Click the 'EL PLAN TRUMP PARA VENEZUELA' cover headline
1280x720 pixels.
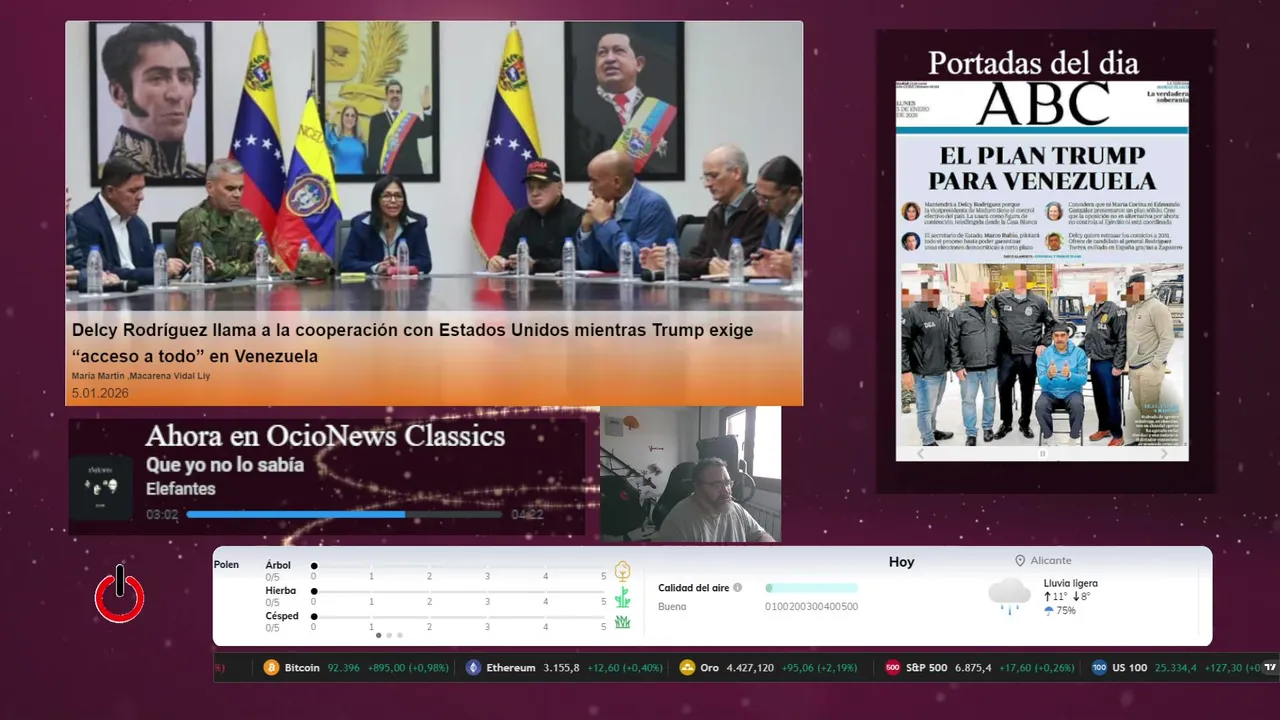click(x=1042, y=168)
